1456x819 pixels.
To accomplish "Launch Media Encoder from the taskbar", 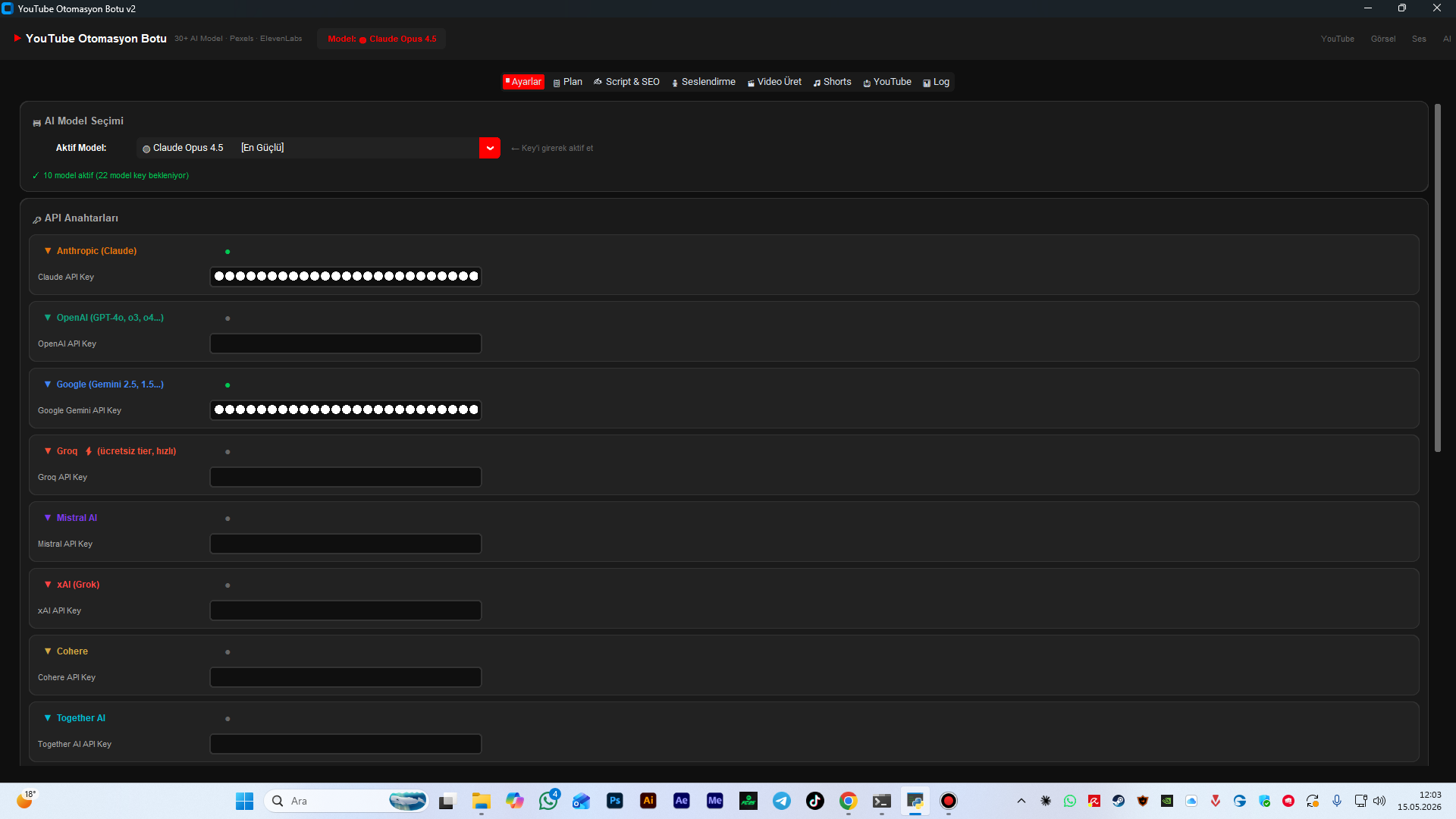I will [x=715, y=801].
